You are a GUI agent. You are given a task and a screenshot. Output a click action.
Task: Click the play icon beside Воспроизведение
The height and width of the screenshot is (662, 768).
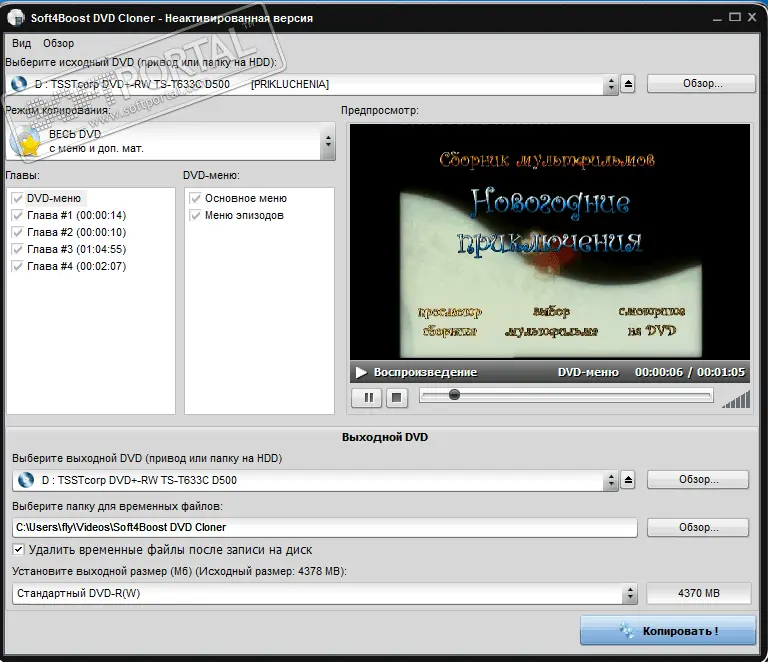point(361,372)
